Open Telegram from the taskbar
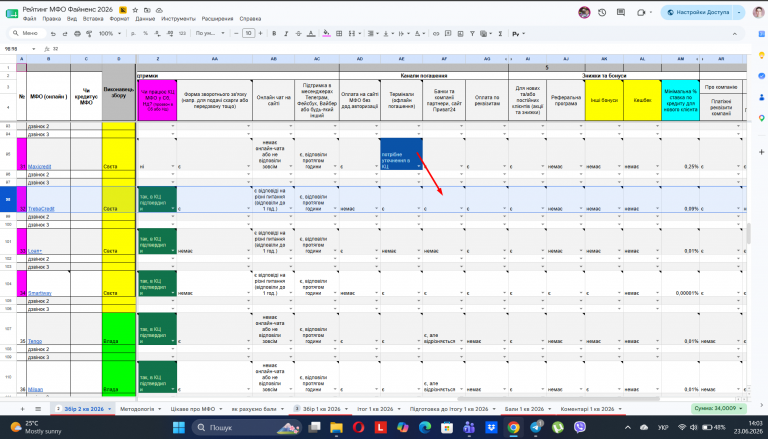This screenshot has height=439, width=768. tap(535, 427)
